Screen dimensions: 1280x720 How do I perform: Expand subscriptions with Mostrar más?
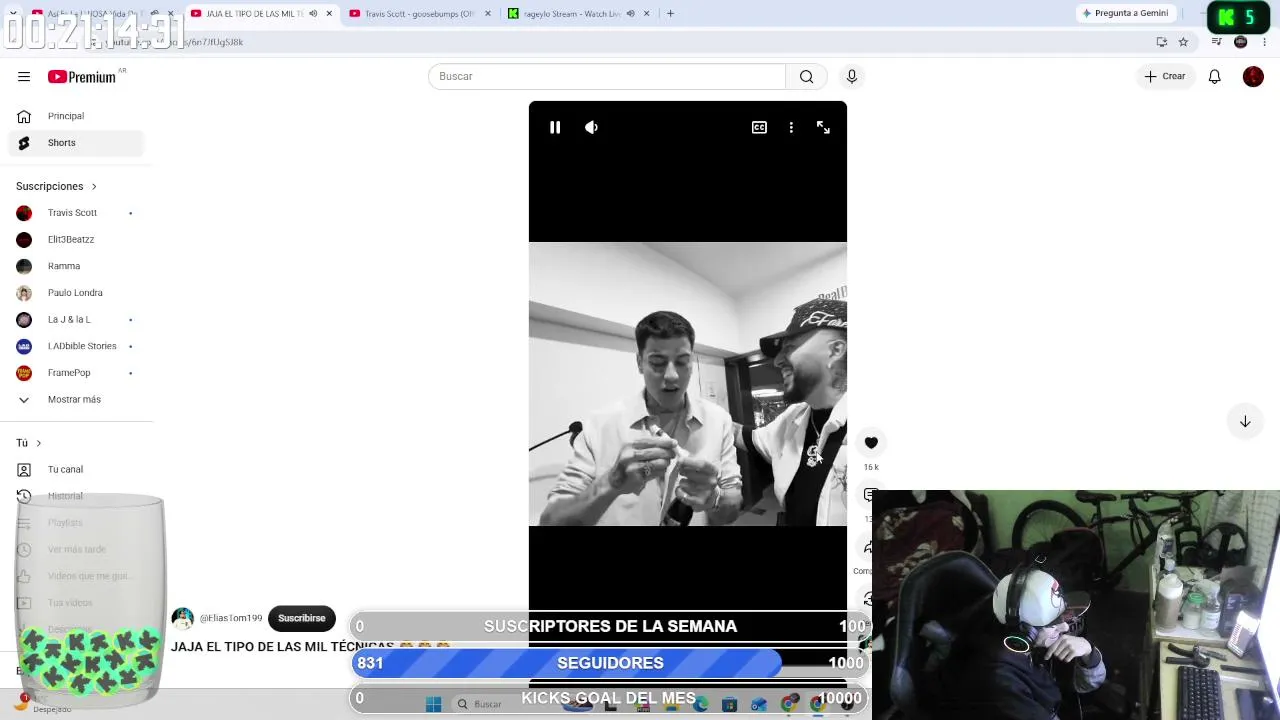(76, 400)
